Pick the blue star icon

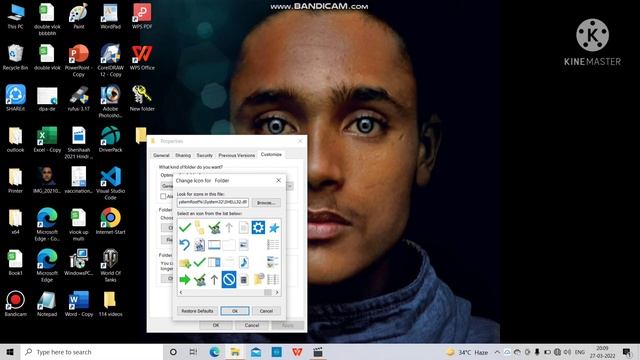click(273, 228)
